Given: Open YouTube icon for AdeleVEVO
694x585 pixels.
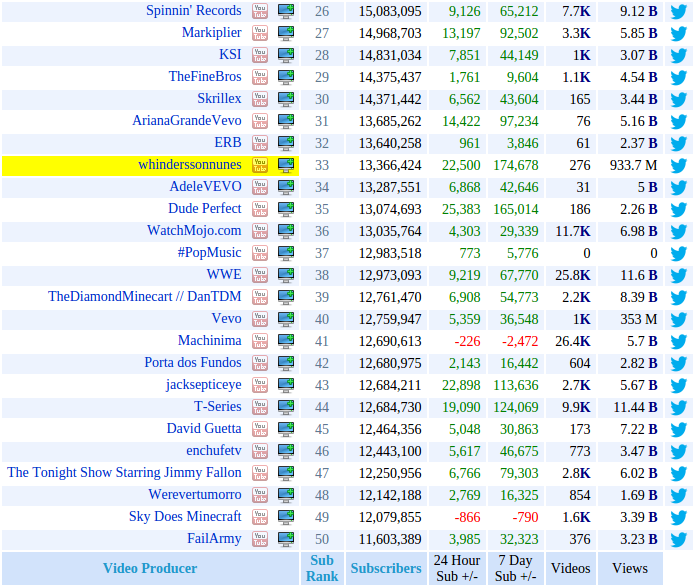Looking at the screenshot, I should [260, 187].
